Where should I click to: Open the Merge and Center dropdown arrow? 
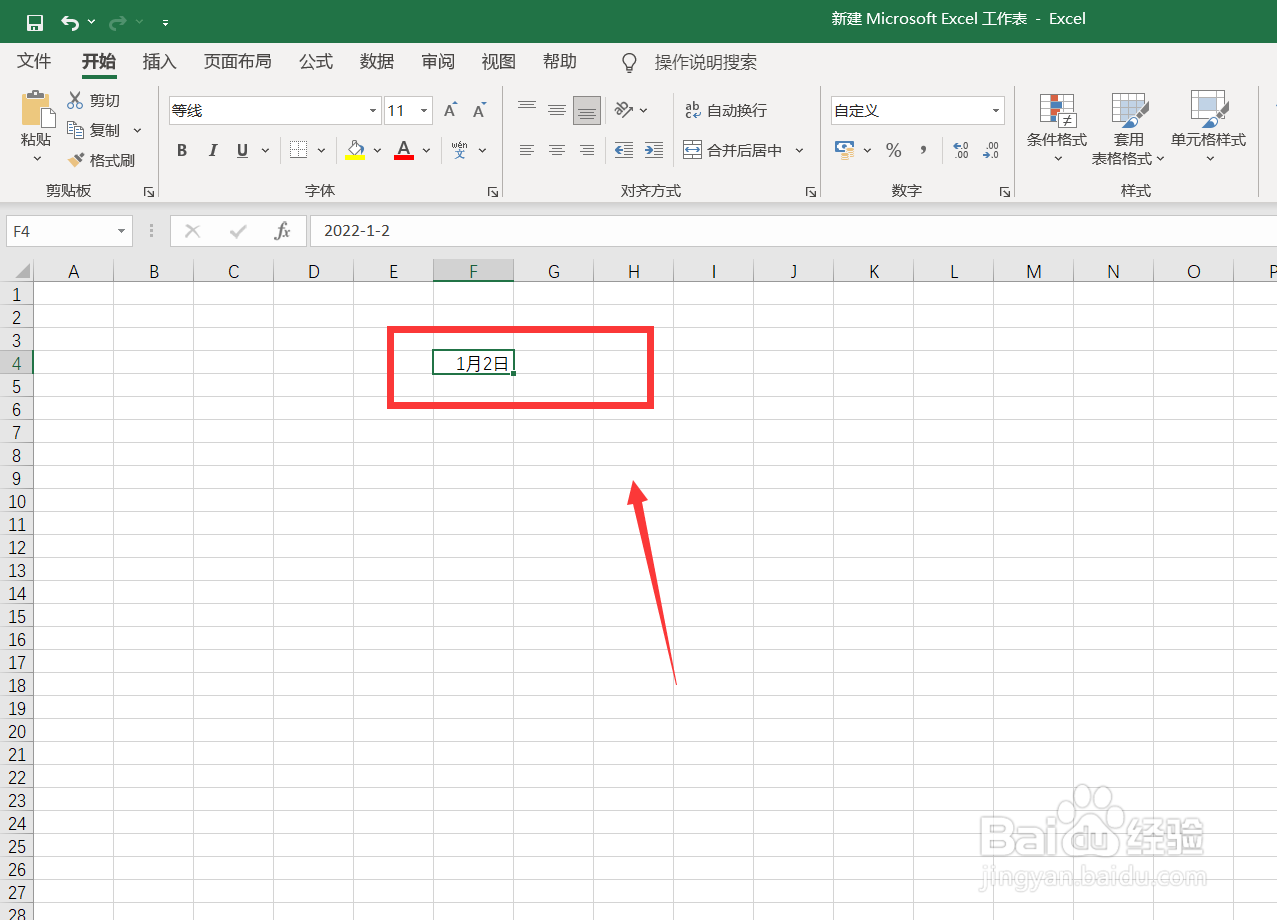[799, 150]
